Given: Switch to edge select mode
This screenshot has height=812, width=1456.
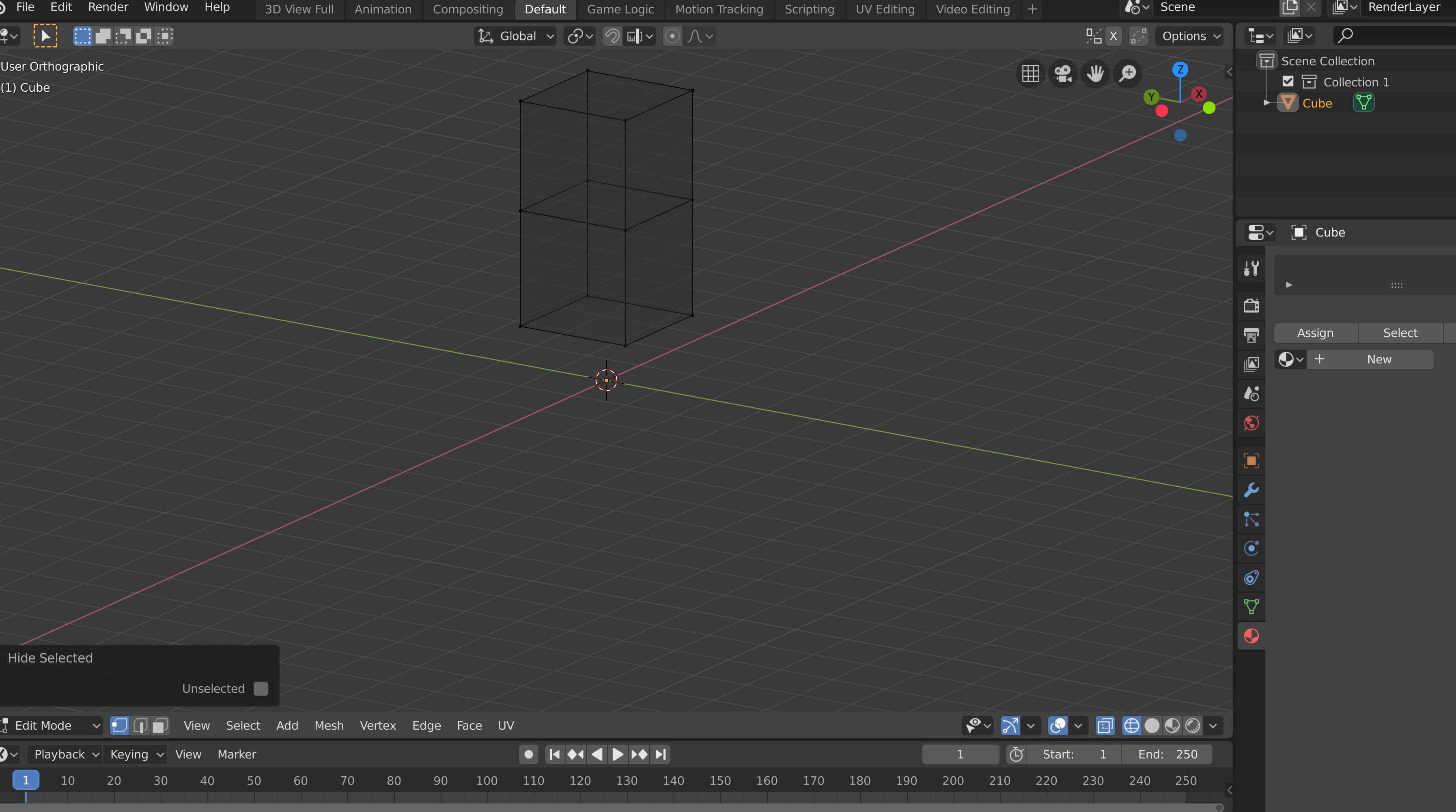Looking at the screenshot, I should (x=140, y=726).
